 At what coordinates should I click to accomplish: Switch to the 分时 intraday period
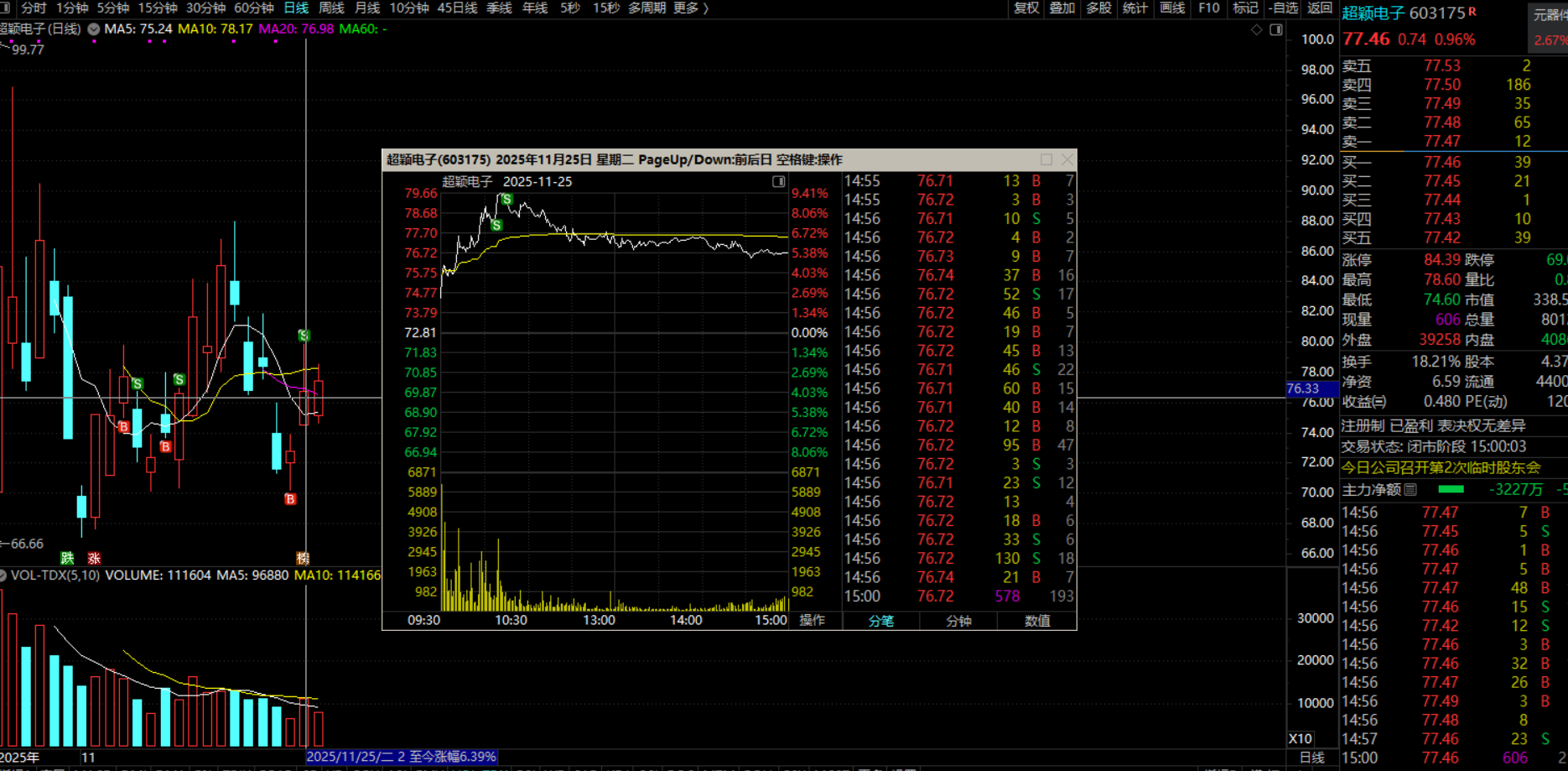[34, 8]
